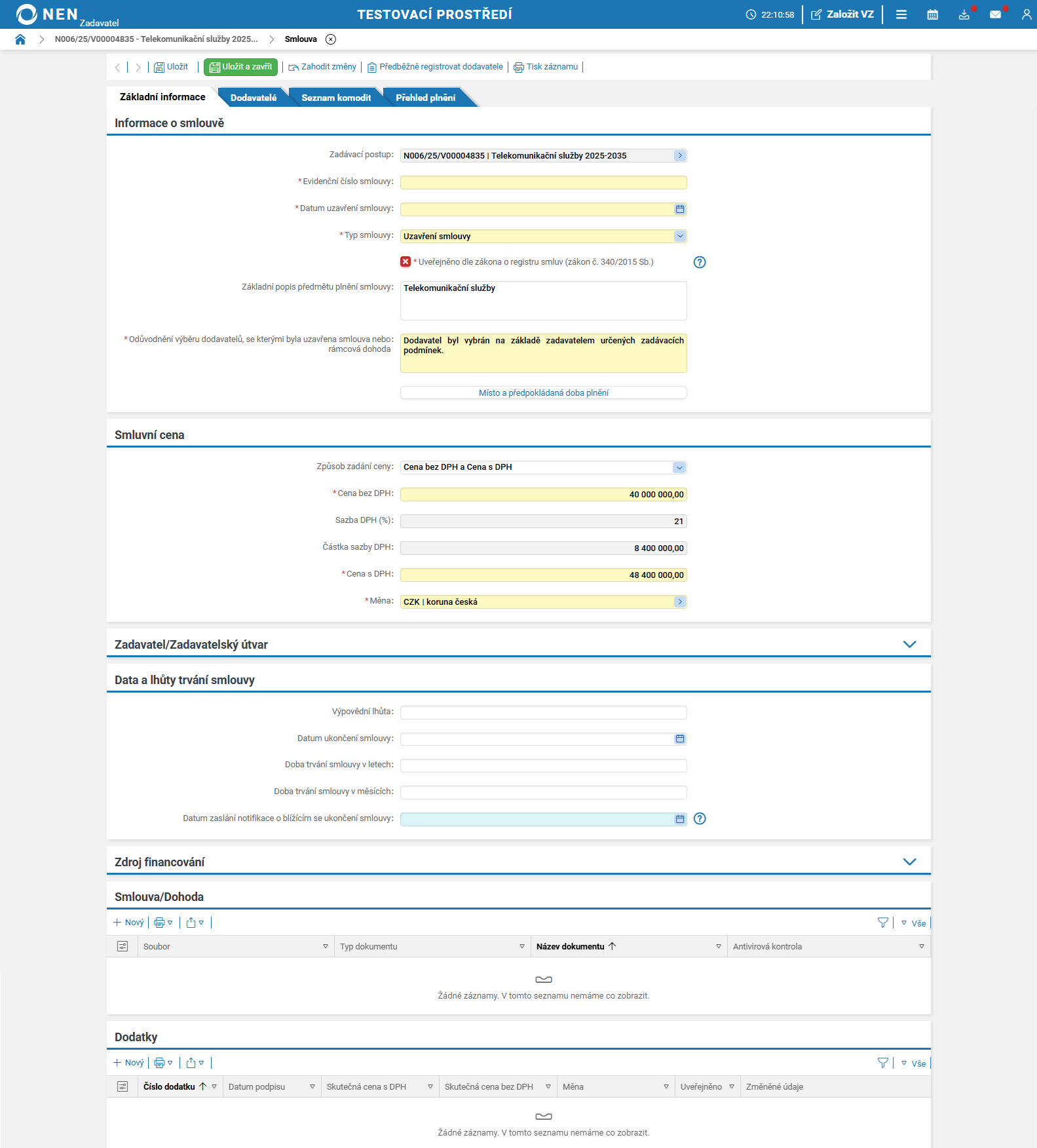
Task: Open hamburger menu in top bar
Action: point(901,14)
